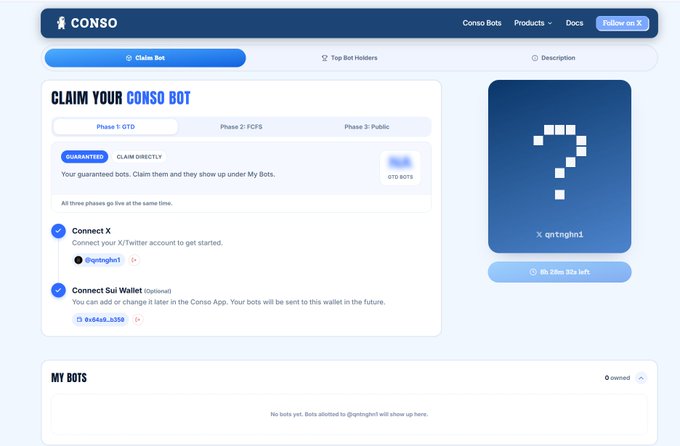
Task: Click the Conso astronaut logo icon
Action: point(61,23)
